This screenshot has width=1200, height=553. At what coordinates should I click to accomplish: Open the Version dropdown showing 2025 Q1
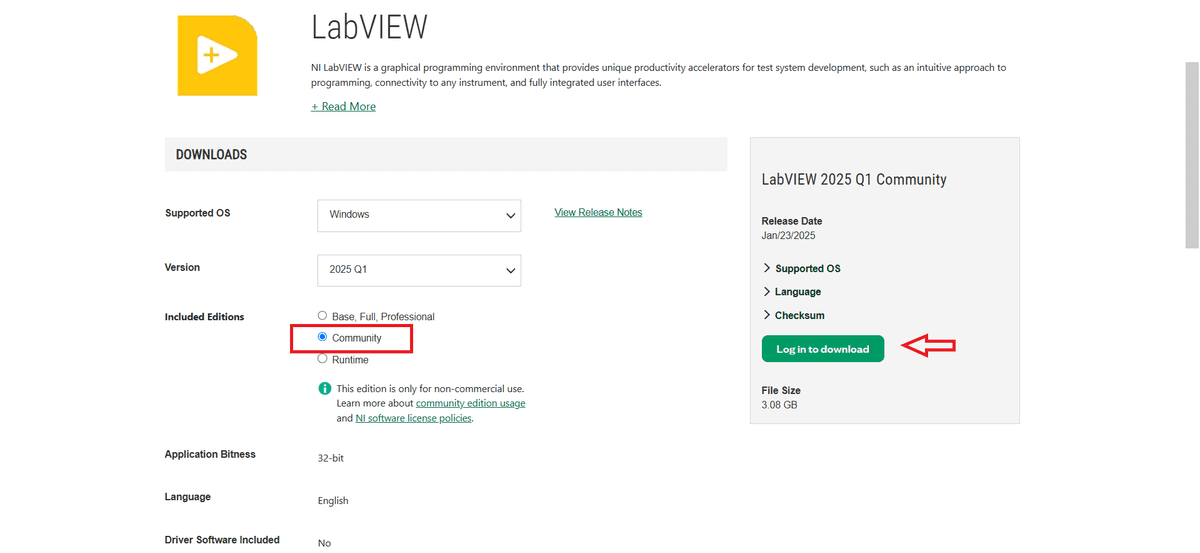(418, 270)
